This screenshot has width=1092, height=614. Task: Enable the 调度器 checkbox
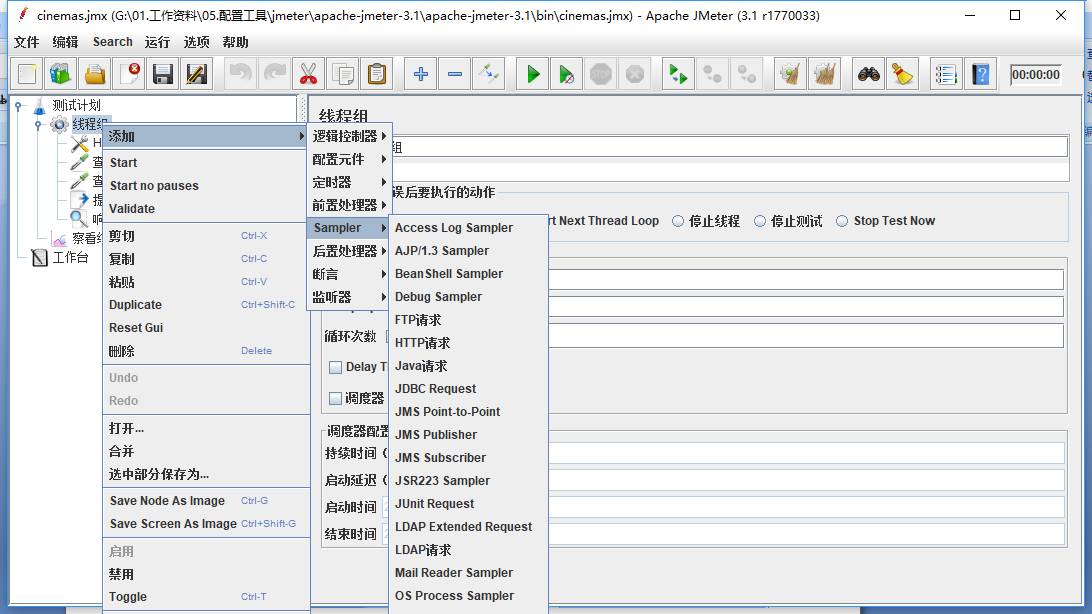335,398
